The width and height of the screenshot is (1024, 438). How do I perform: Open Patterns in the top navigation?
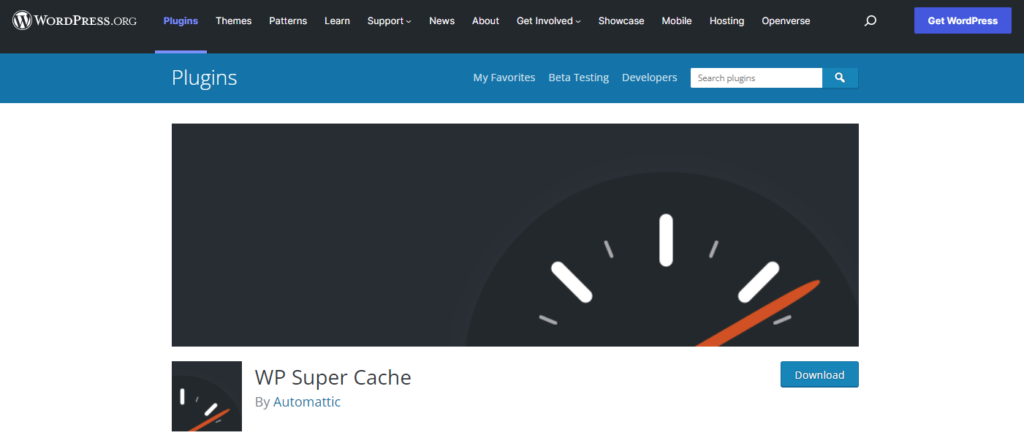point(288,21)
